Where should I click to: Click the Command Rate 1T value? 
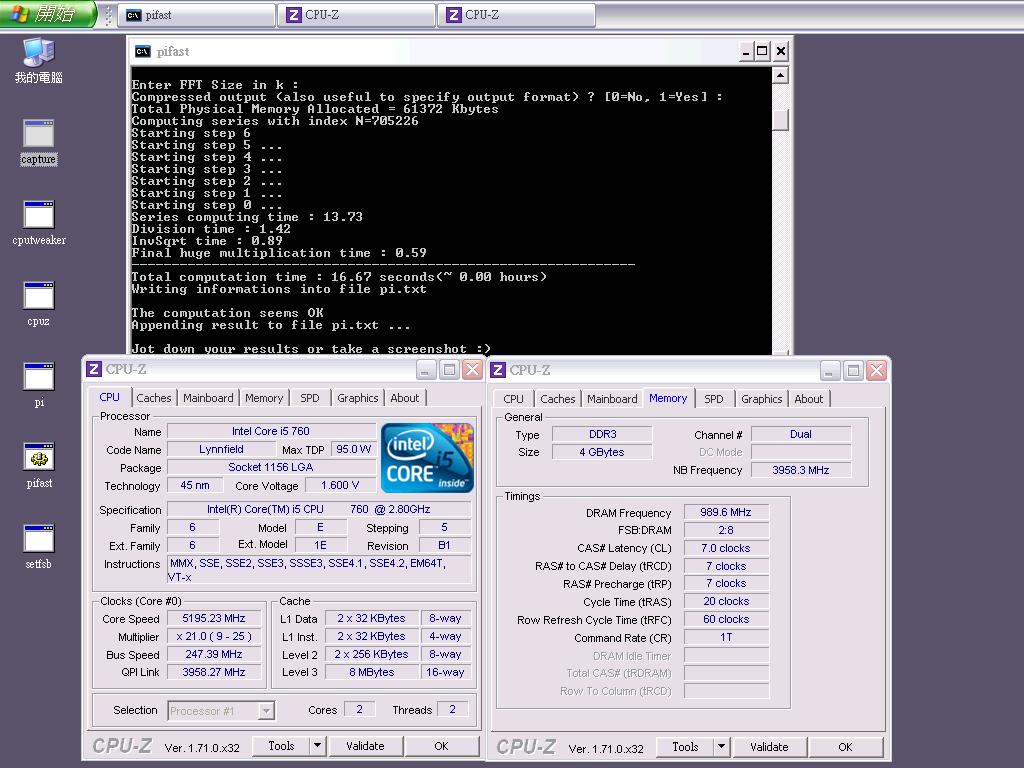click(x=726, y=637)
